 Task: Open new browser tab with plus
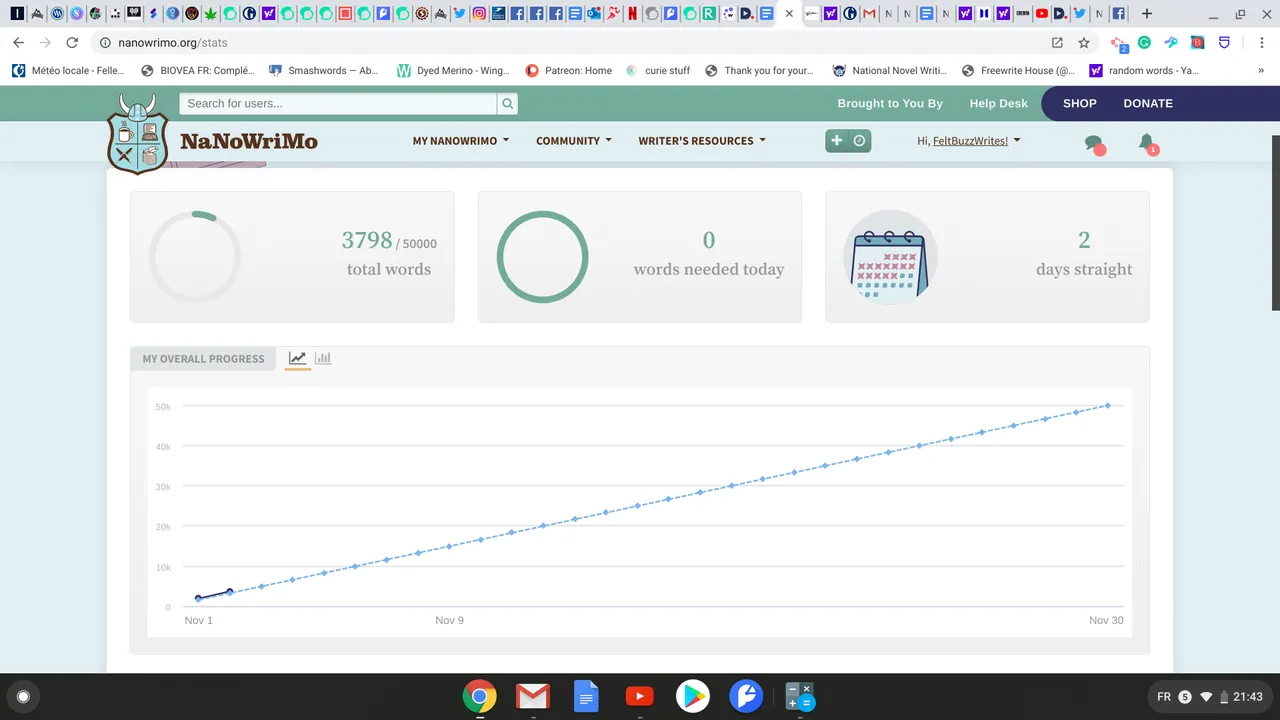pyautogui.click(x=1147, y=14)
